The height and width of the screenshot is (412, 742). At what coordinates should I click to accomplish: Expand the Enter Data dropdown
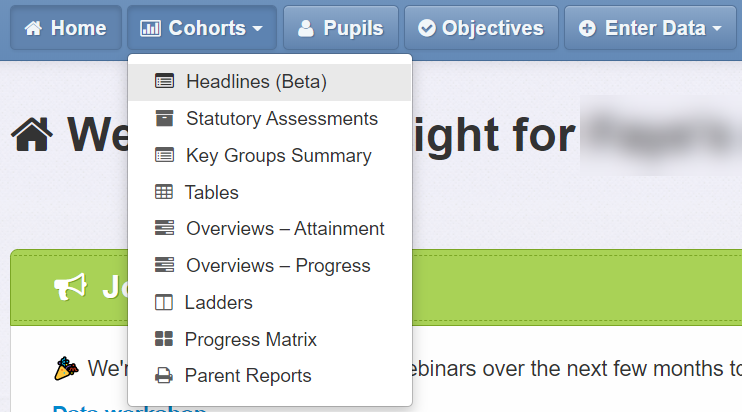click(x=650, y=28)
